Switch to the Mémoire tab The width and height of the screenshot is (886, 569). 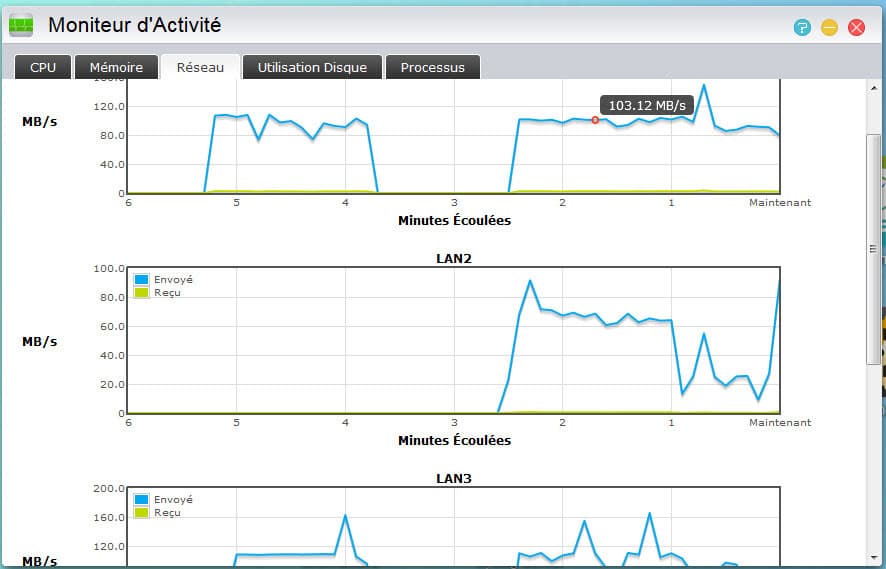[x=116, y=67]
